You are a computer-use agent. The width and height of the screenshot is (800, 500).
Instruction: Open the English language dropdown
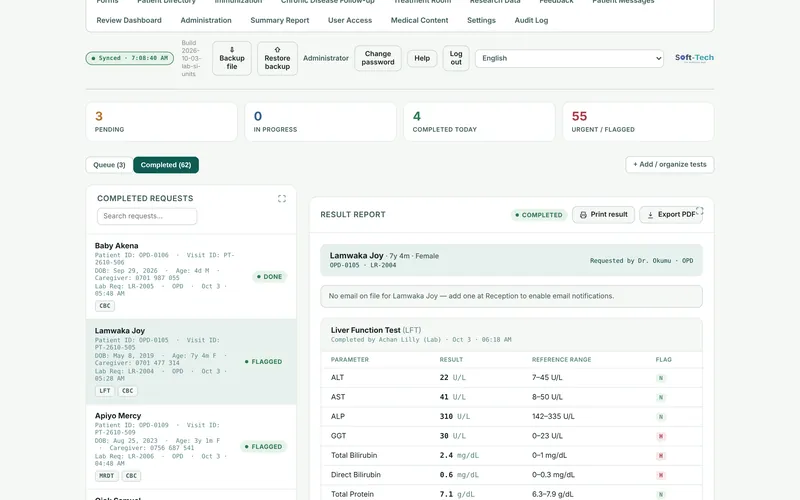[569, 58]
